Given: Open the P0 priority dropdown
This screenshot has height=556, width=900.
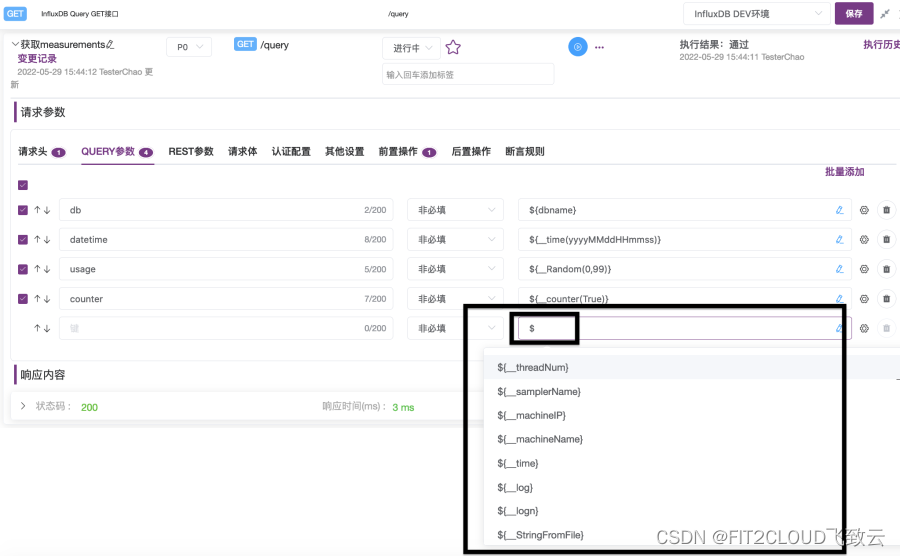Looking at the screenshot, I should (x=189, y=47).
